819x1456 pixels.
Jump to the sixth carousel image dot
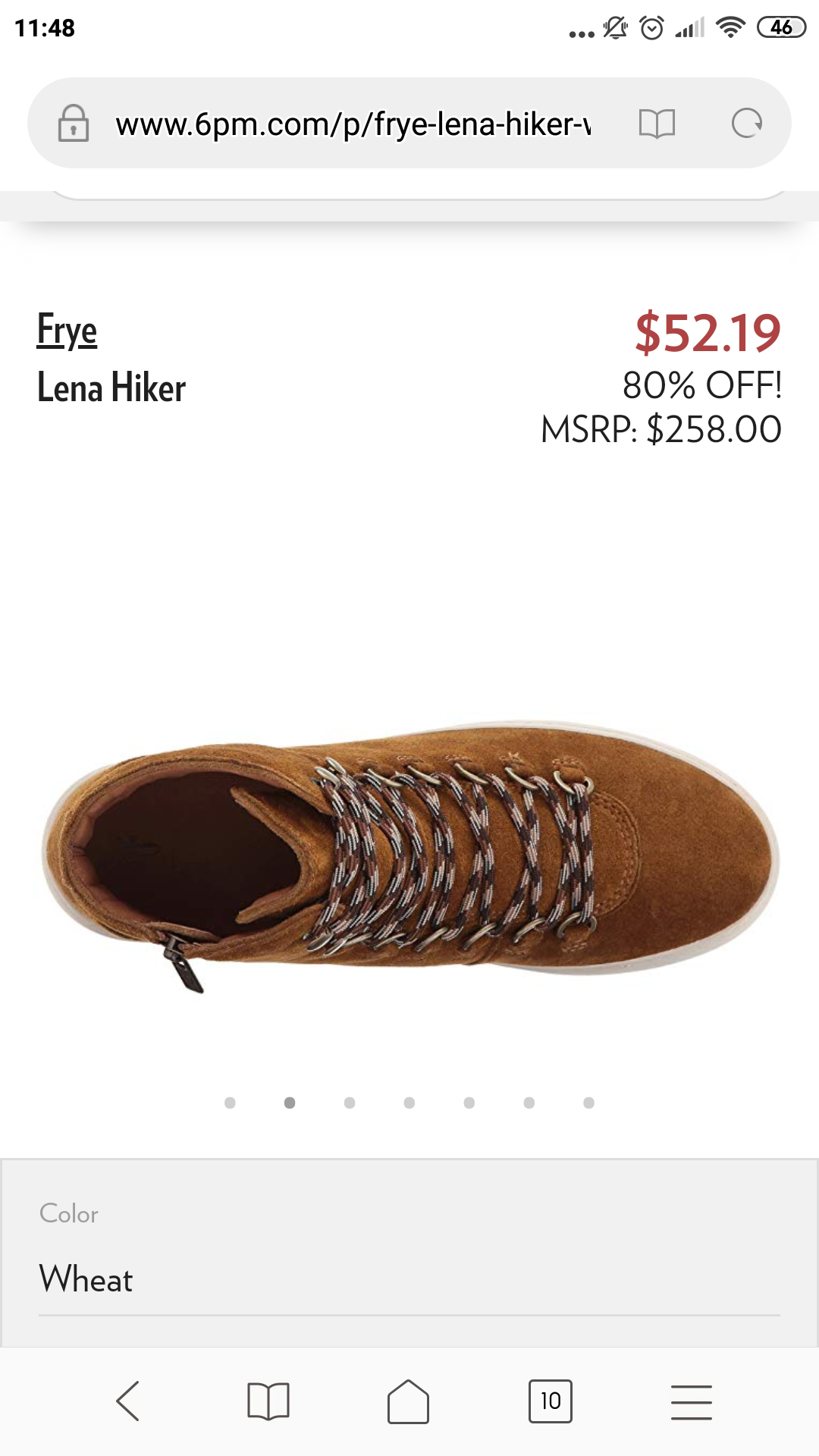(529, 1103)
